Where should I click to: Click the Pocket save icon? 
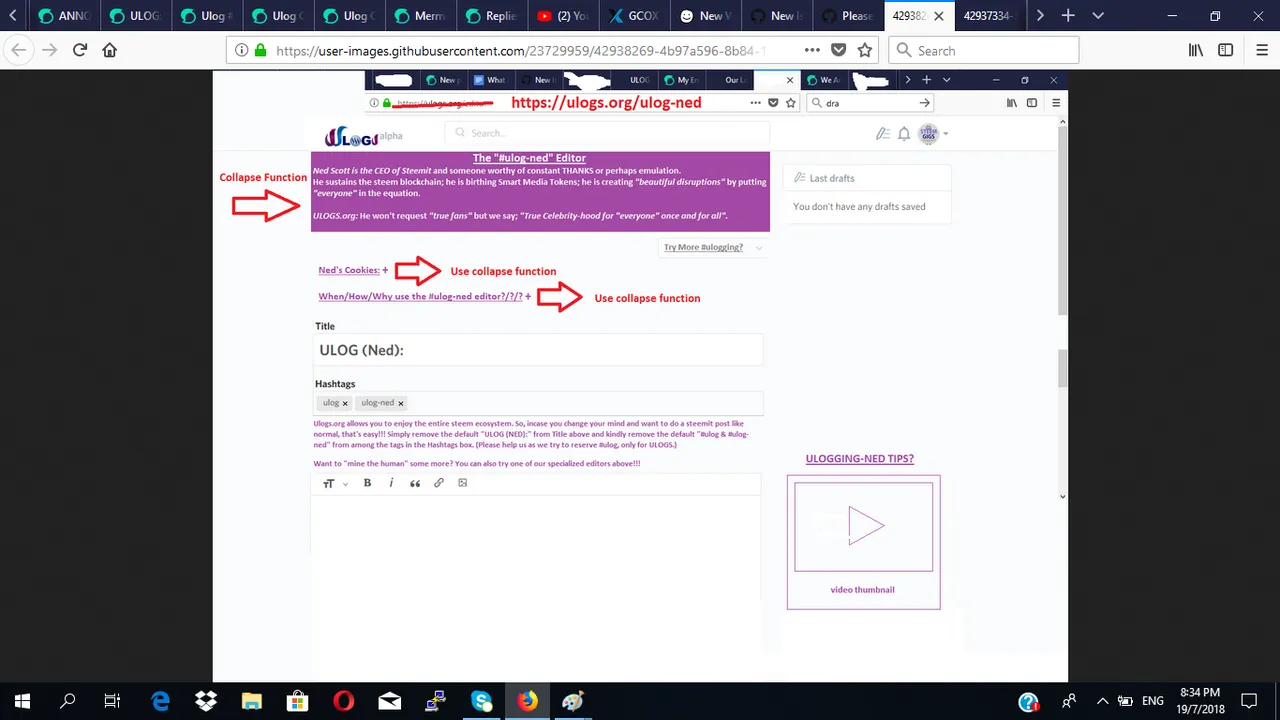pos(839,50)
